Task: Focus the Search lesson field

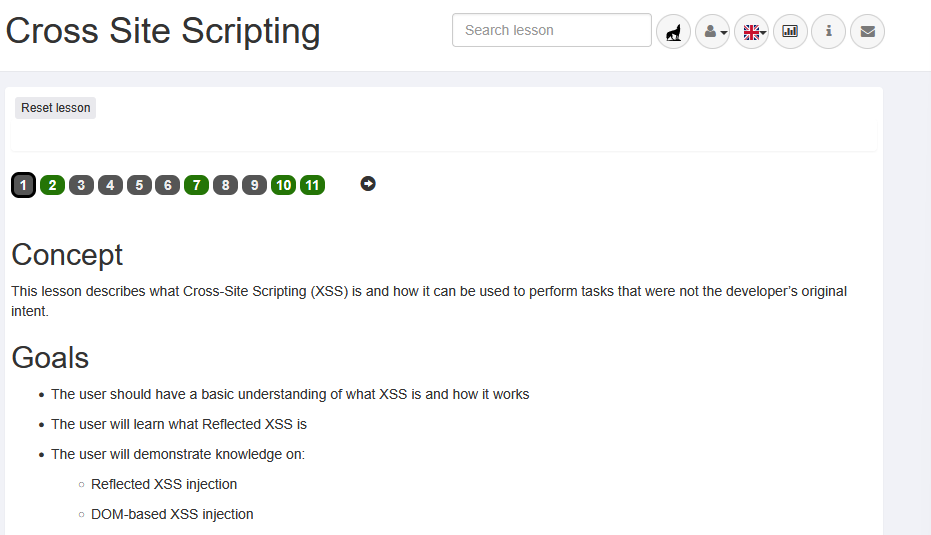Action: [551, 30]
